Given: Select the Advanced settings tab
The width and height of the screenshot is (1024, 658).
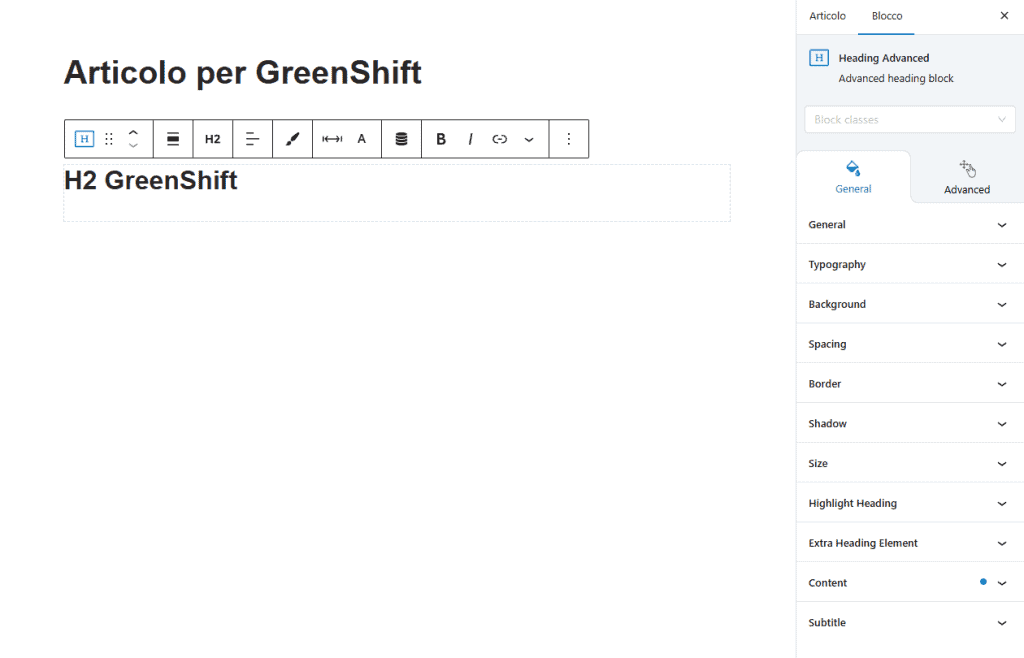Looking at the screenshot, I should [967, 177].
